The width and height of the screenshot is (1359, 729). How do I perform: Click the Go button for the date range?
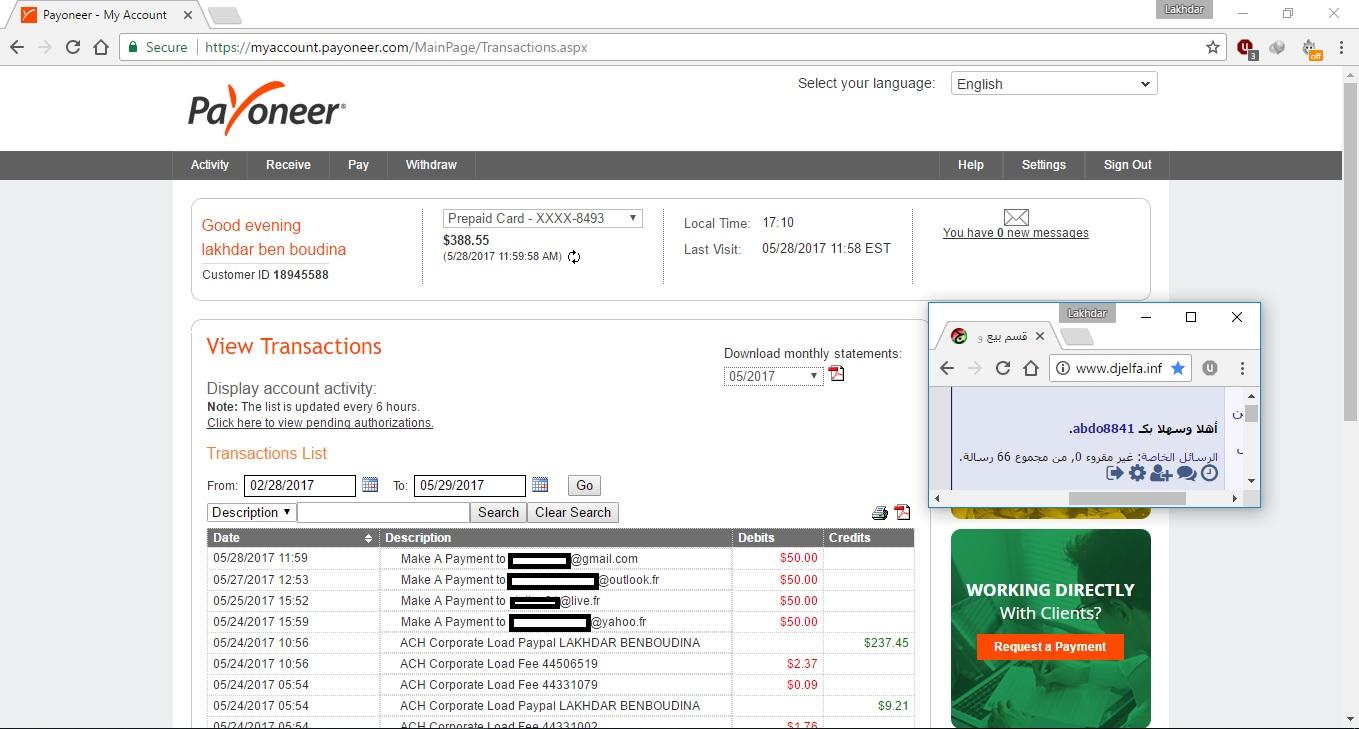click(x=585, y=485)
